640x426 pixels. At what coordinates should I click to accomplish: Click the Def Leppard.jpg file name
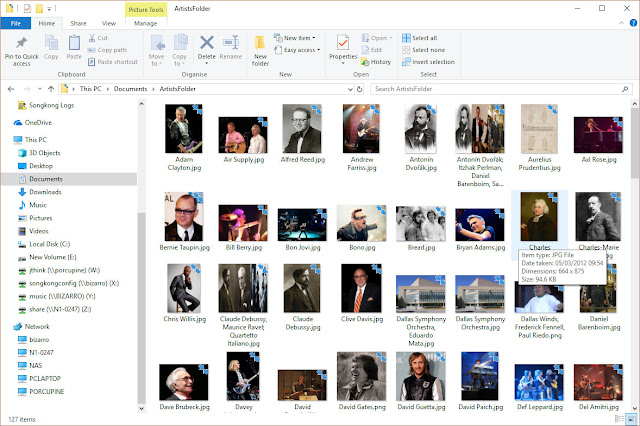click(540, 407)
